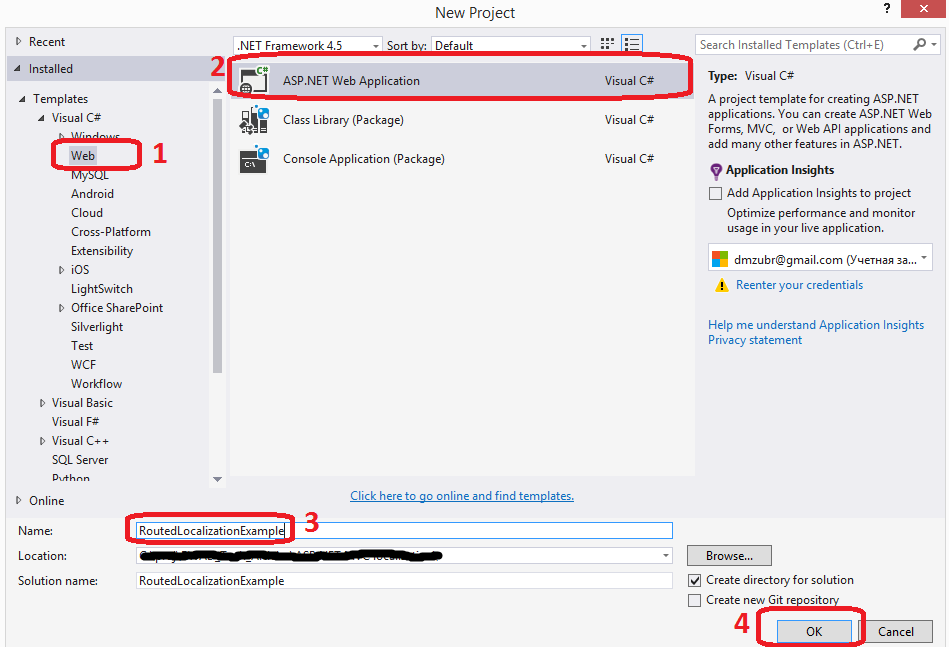The width and height of the screenshot is (949, 647).
Task: Select the Cloud template category
Action: click(x=87, y=213)
